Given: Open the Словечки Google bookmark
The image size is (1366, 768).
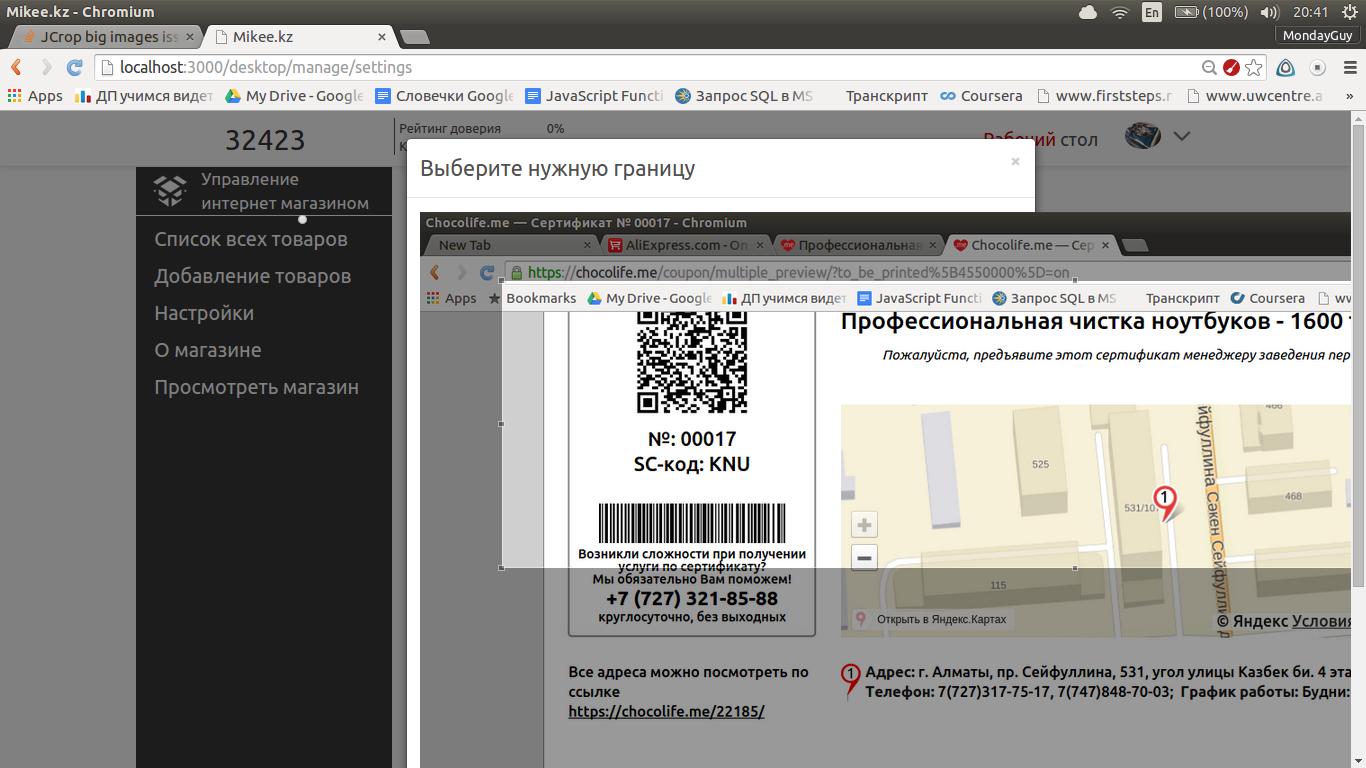Looking at the screenshot, I should (x=443, y=96).
